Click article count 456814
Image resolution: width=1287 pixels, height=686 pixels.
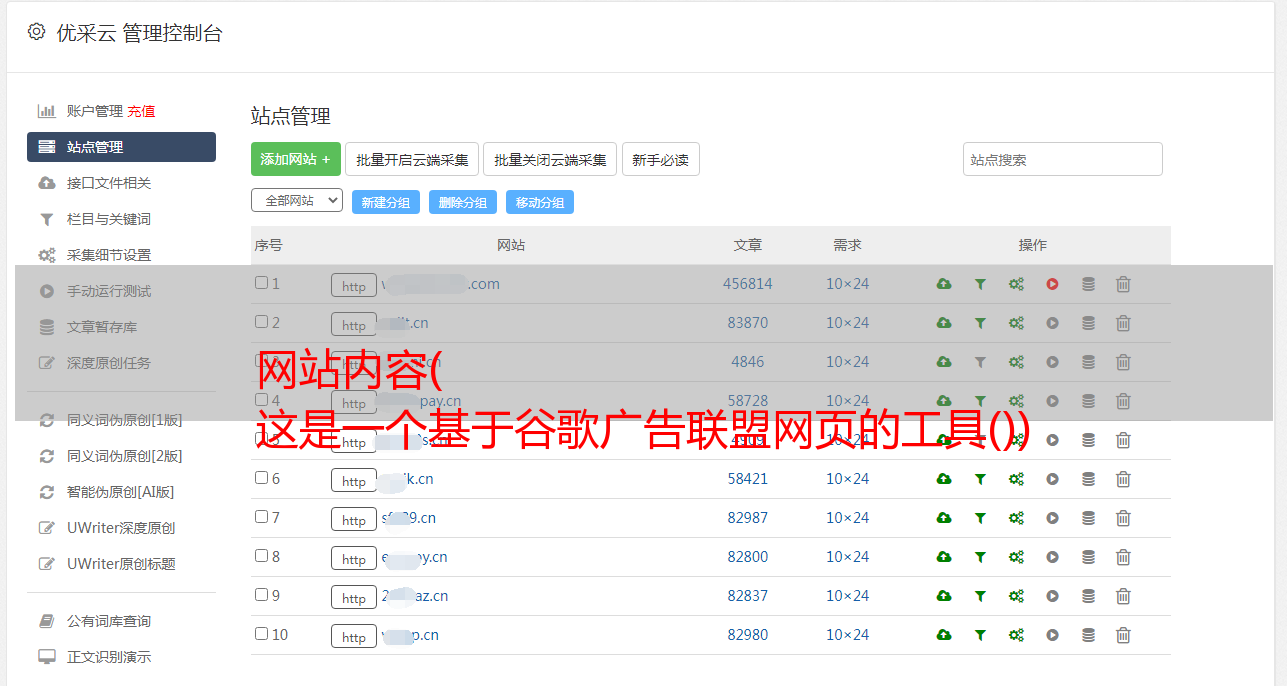[748, 284]
